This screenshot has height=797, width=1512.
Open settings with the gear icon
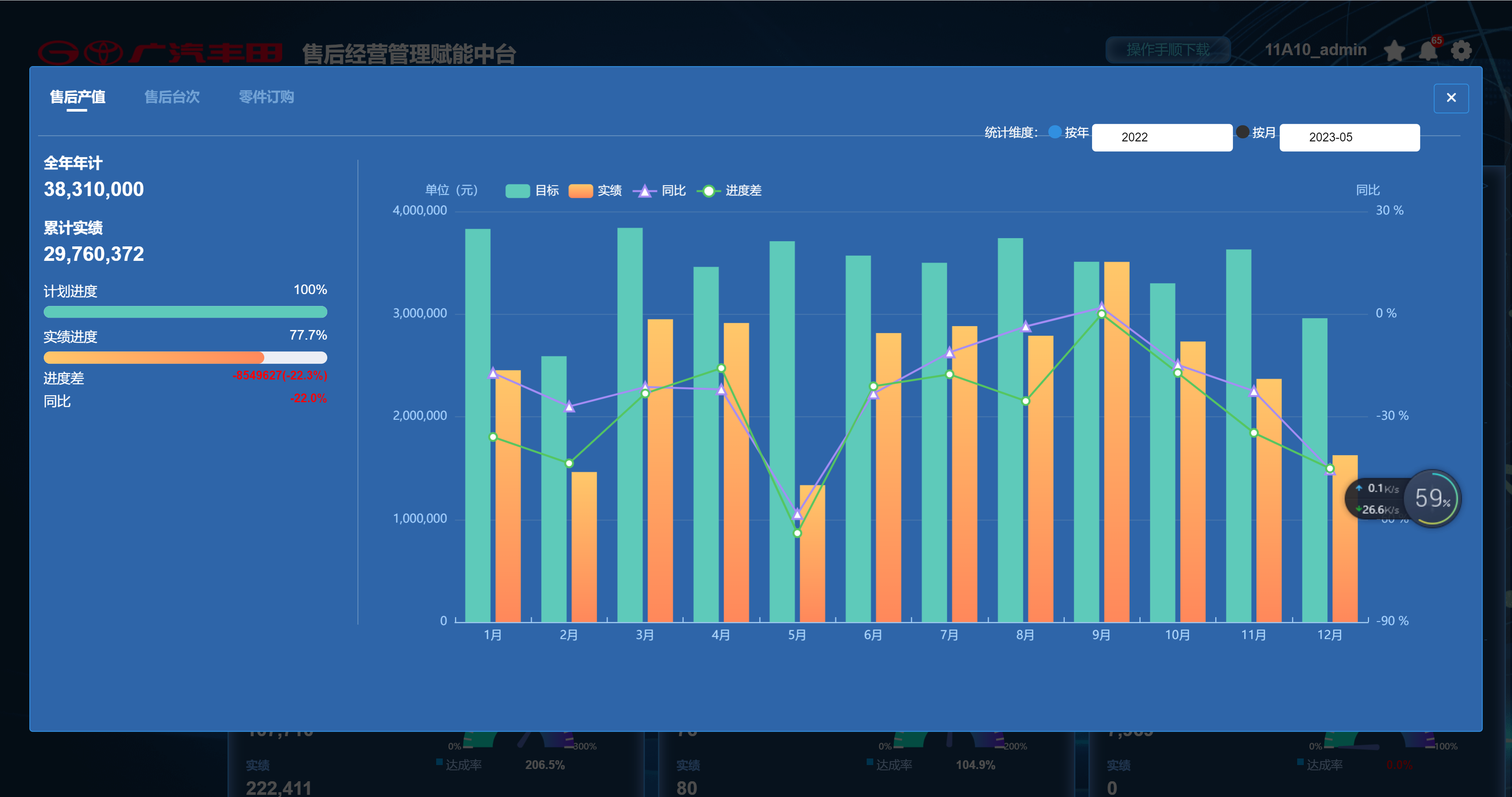[x=1461, y=51]
